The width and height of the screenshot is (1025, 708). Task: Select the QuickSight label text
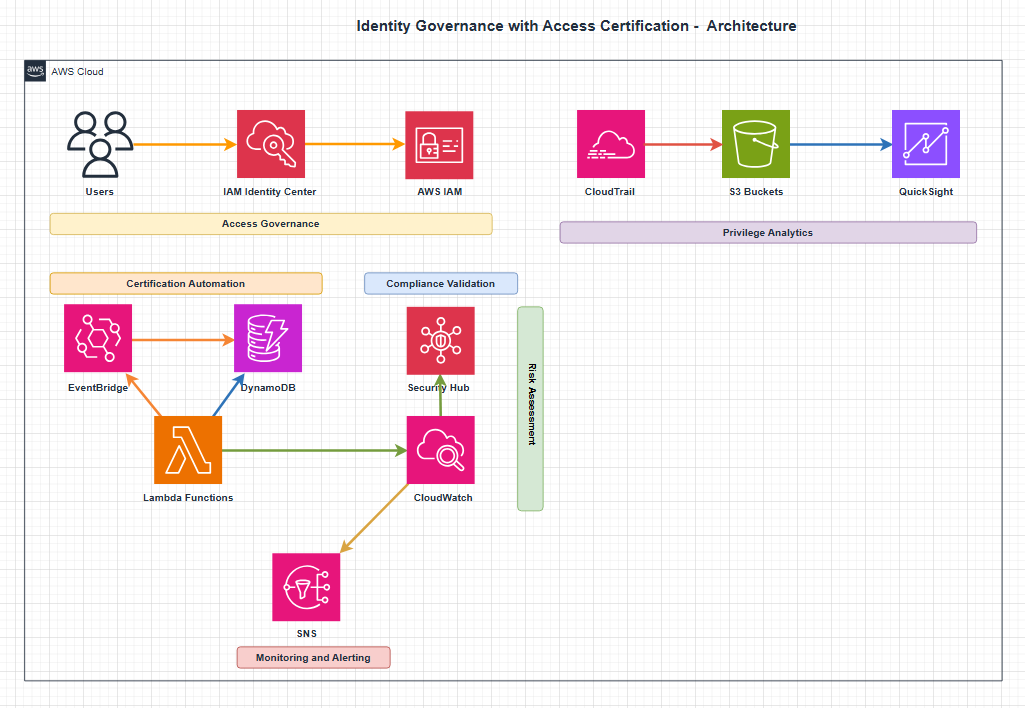tap(926, 192)
